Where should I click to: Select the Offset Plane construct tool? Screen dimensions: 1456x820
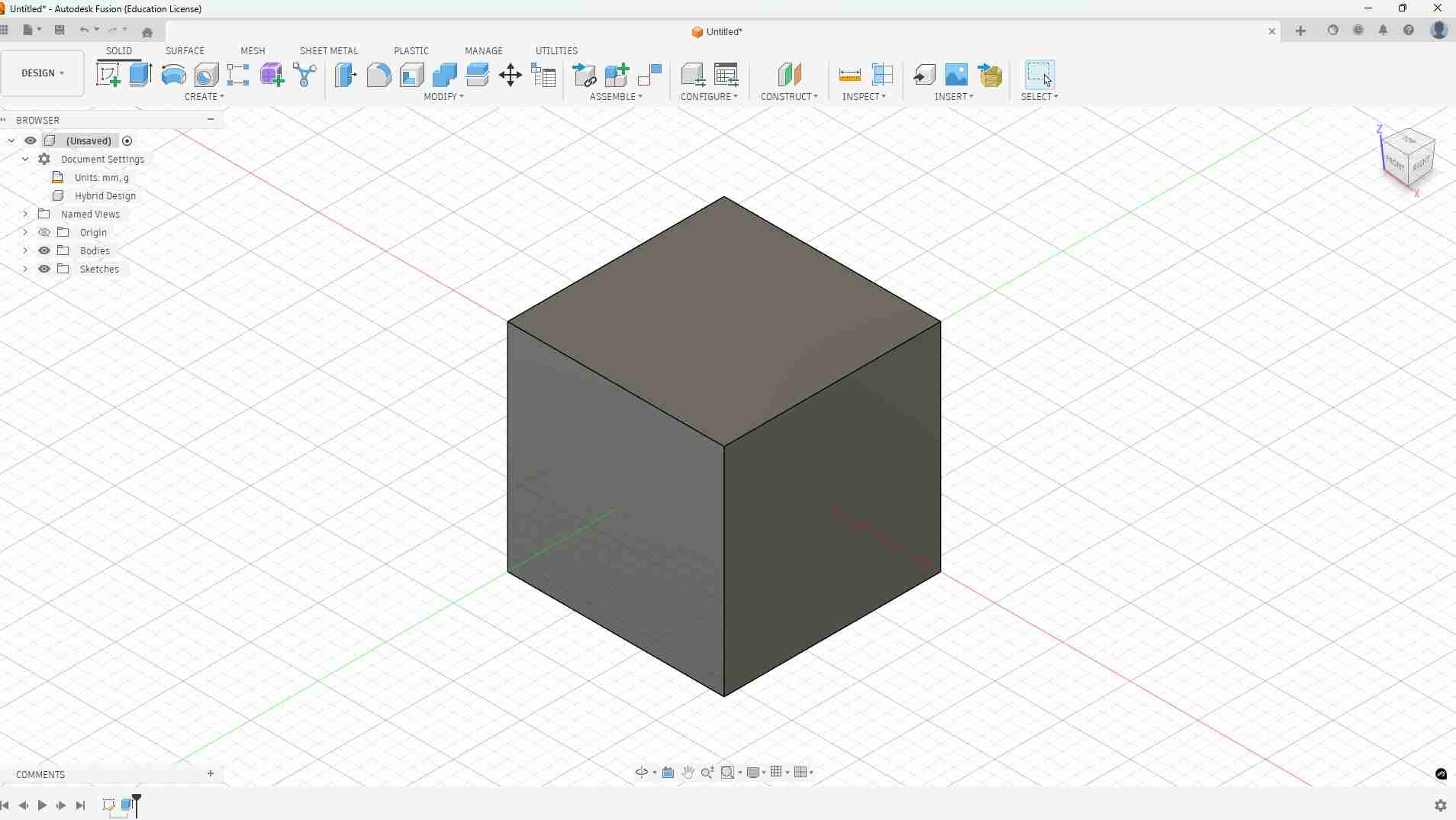(x=789, y=75)
